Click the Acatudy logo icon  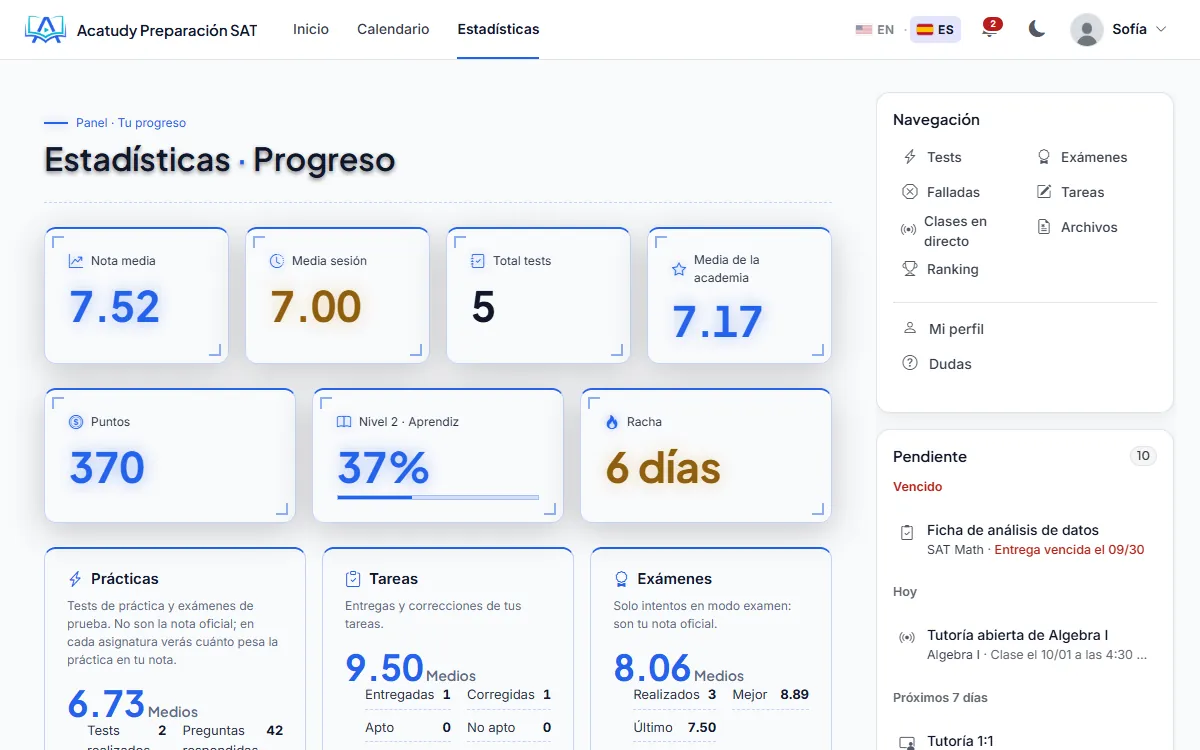(x=45, y=30)
